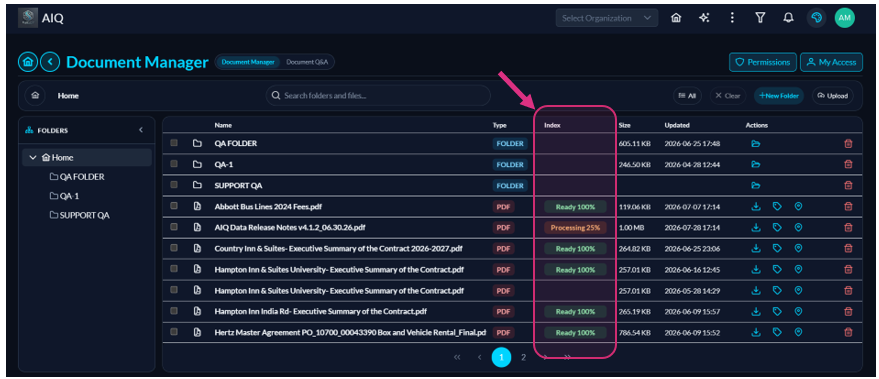Viewport: 879px width, 379px height.
Task: Click the circular home button beside Document Manager
Action: (x=28, y=62)
